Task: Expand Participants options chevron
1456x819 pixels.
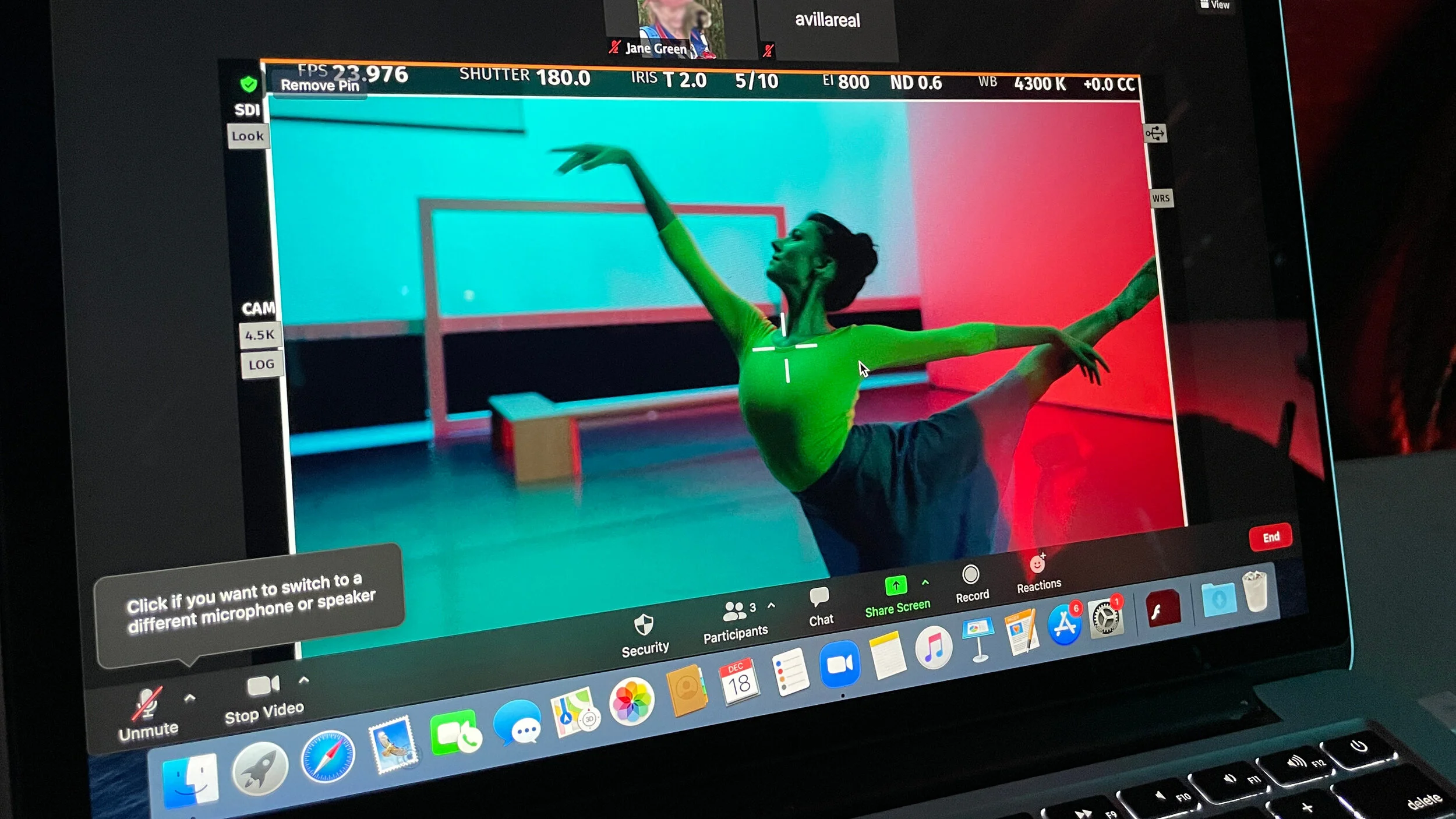Action: pyautogui.click(x=772, y=606)
